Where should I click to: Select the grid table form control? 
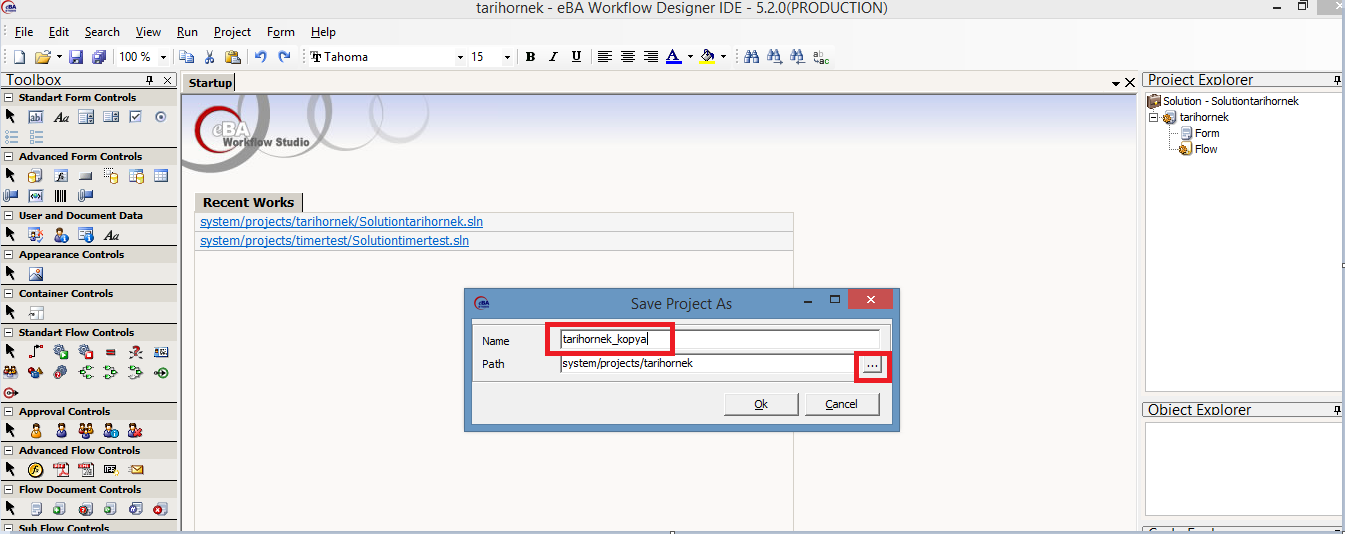tap(161, 176)
